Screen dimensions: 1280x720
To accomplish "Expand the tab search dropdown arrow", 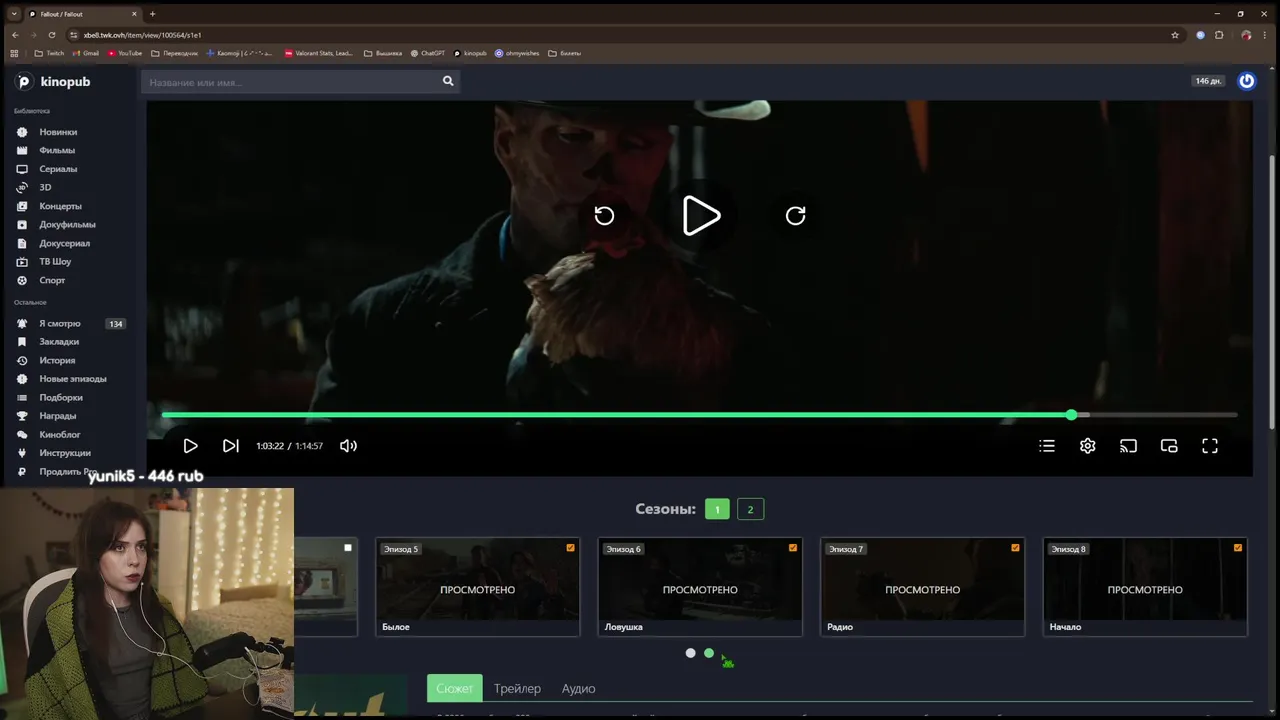I will [x=13, y=14].
